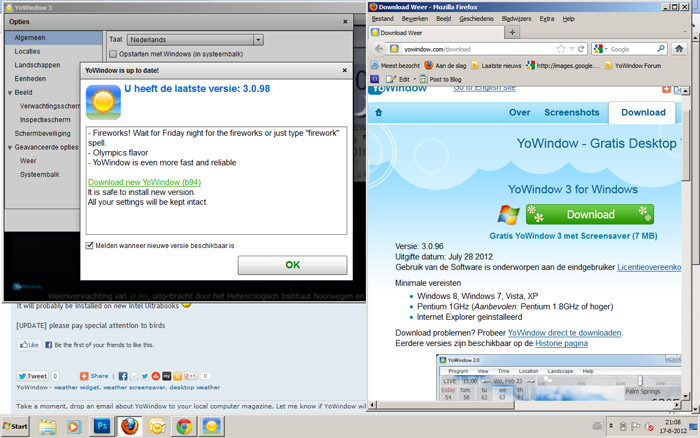700x438 pixels.
Task: Click the Firefox horizontal scrollbar thumb
Action: click(445, 405)
